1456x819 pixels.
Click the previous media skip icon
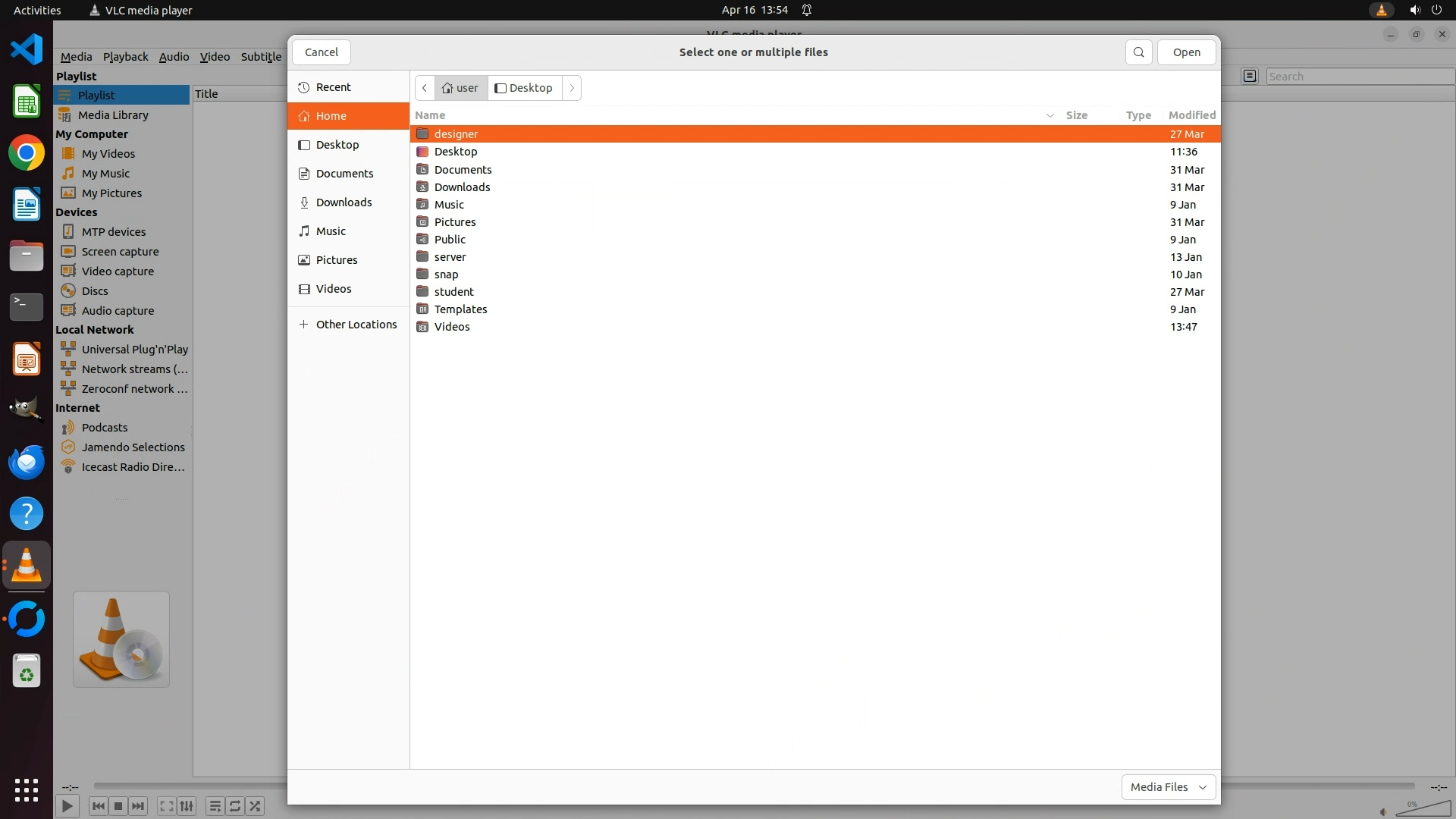click(x=98, y=806)
